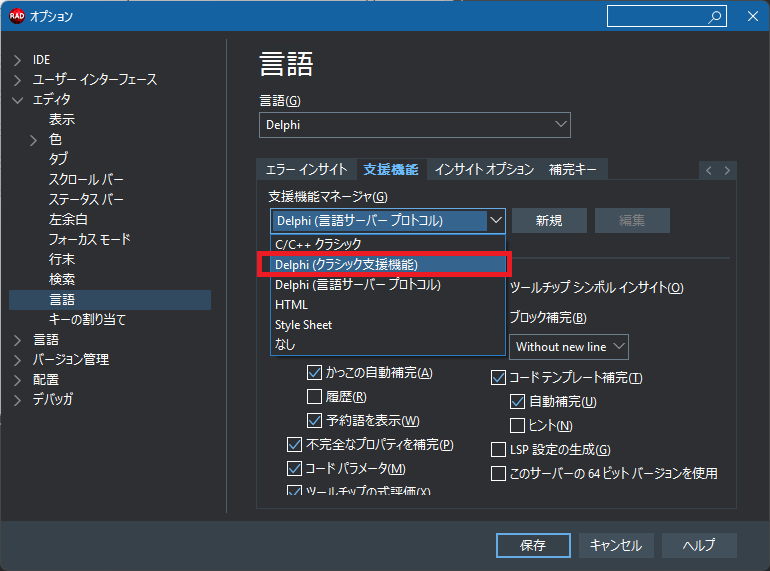The width and height of the screenshot is (770, 571).
Task: Toggle コード テンプレート補完(T) checkbox
Action: 498,378
